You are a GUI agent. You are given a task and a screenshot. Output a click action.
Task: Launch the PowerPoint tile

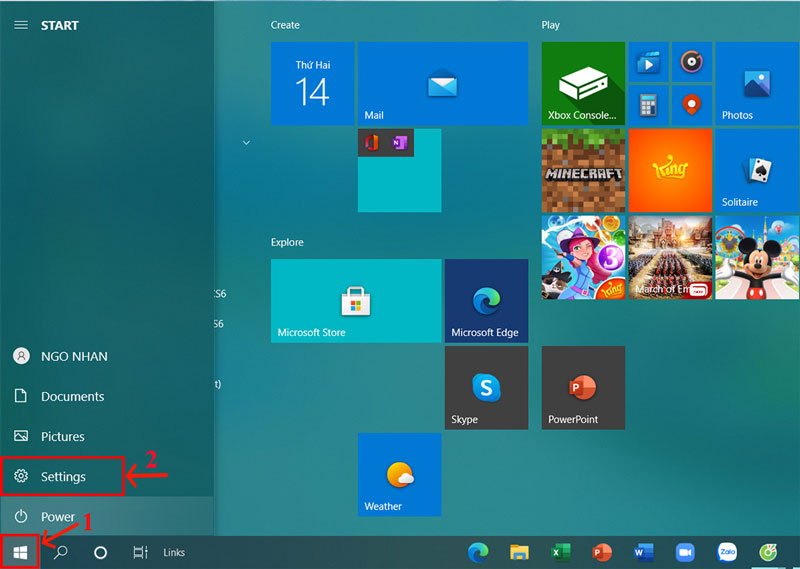(x=583, y=388)
